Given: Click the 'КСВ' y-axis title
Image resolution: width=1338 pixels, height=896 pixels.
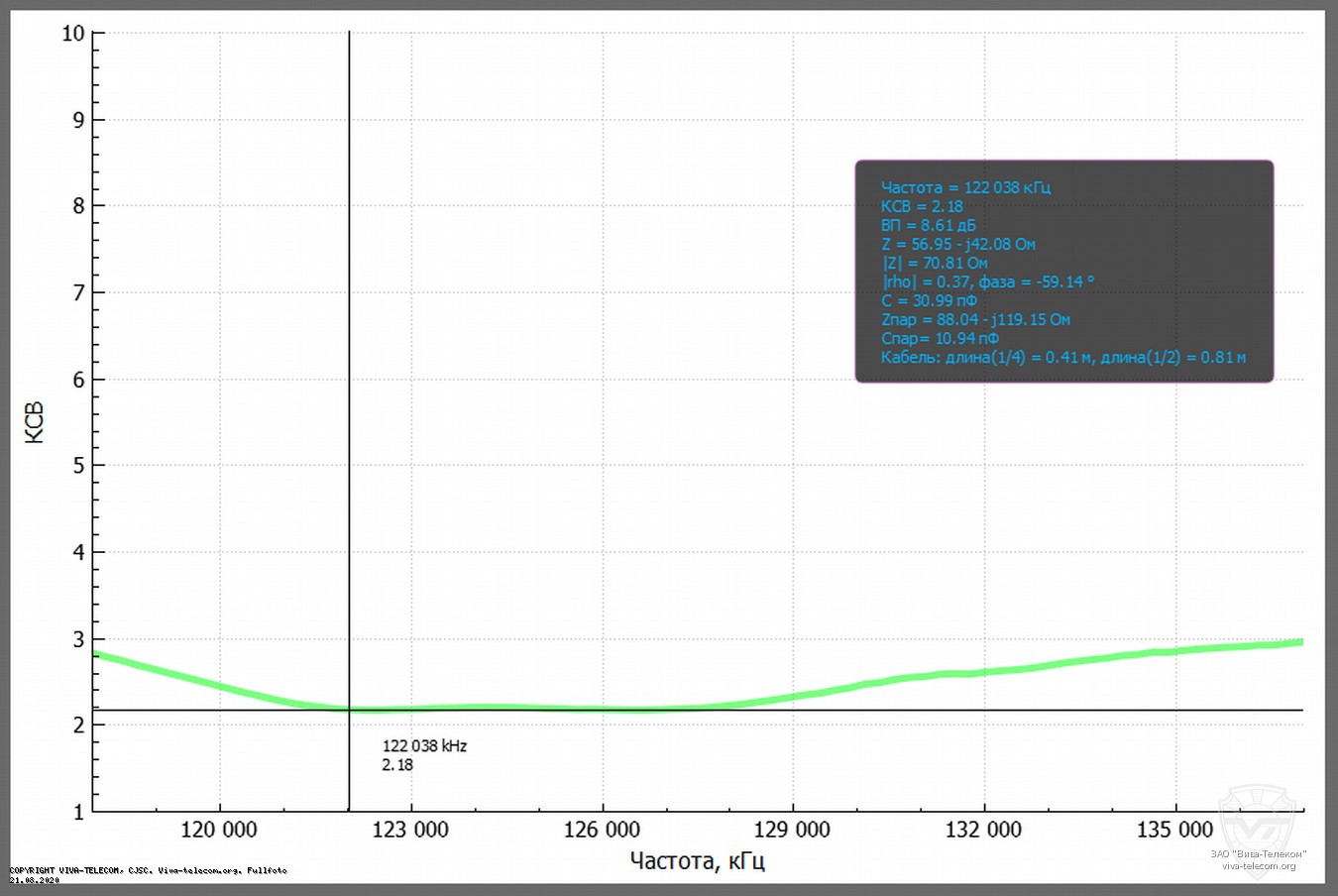Looking at the screenshot, I should (35, 422).
